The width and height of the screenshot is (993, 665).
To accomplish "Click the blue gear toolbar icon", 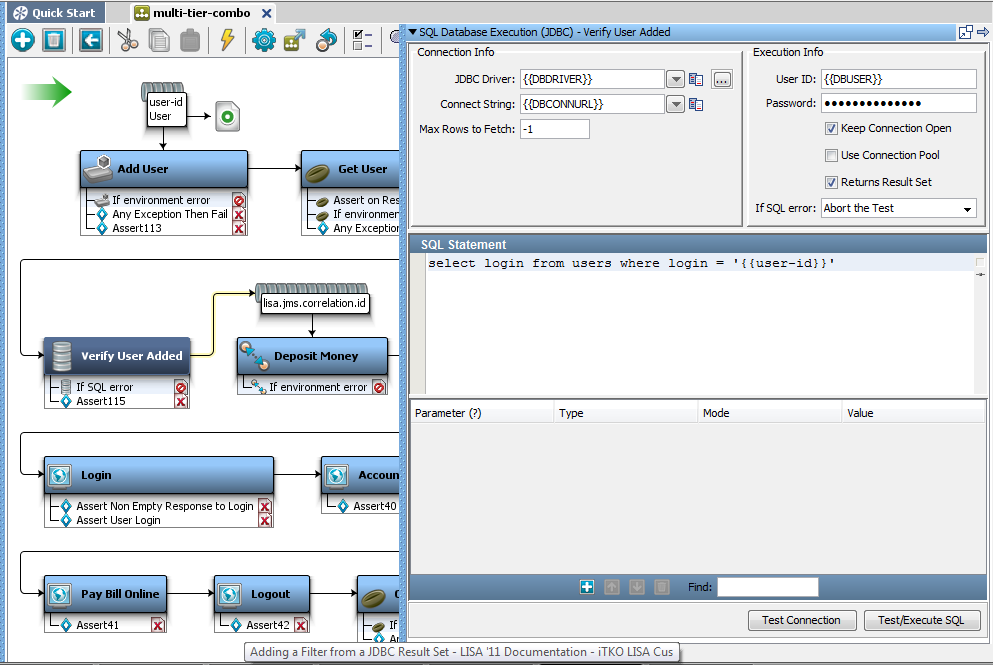I will [x=263, y=40].
